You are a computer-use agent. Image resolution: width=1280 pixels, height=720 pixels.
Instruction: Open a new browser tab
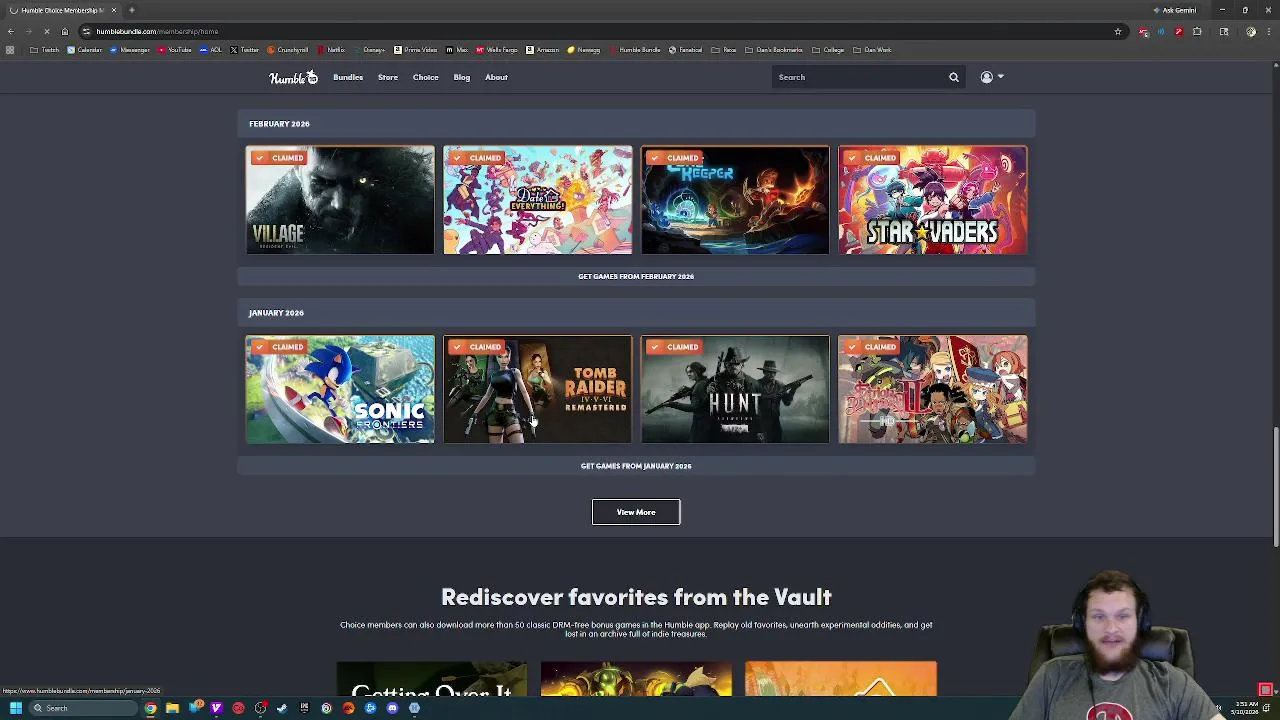(131, 10)
